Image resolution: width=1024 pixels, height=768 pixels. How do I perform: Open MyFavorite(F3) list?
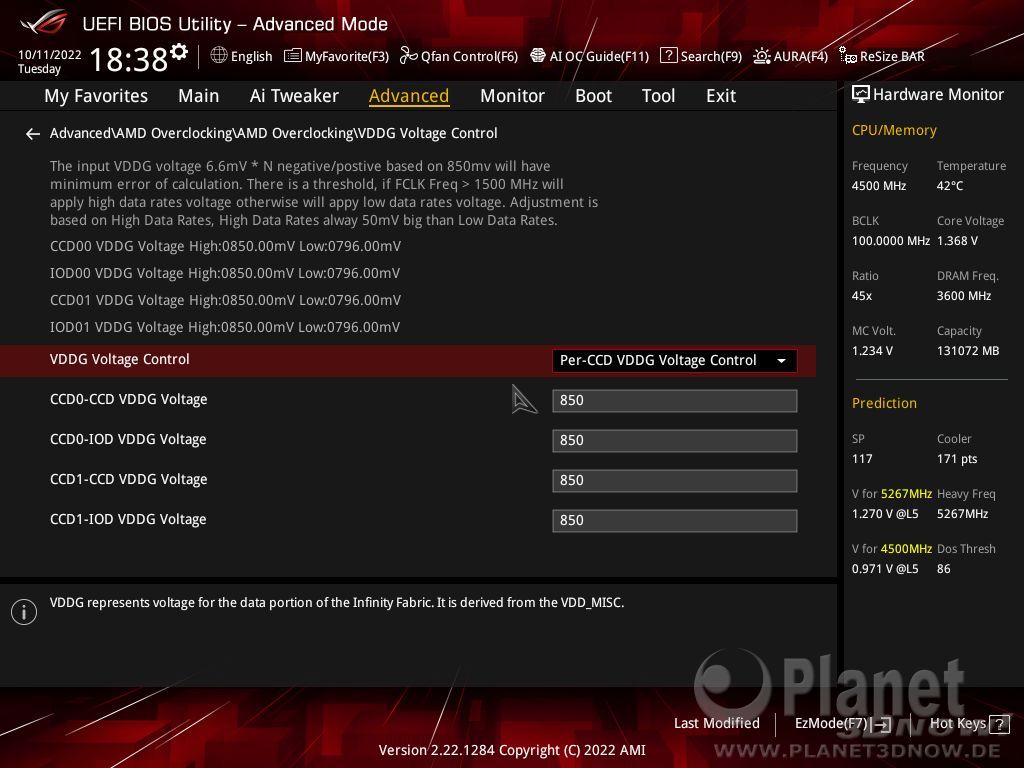pos(336,56)
